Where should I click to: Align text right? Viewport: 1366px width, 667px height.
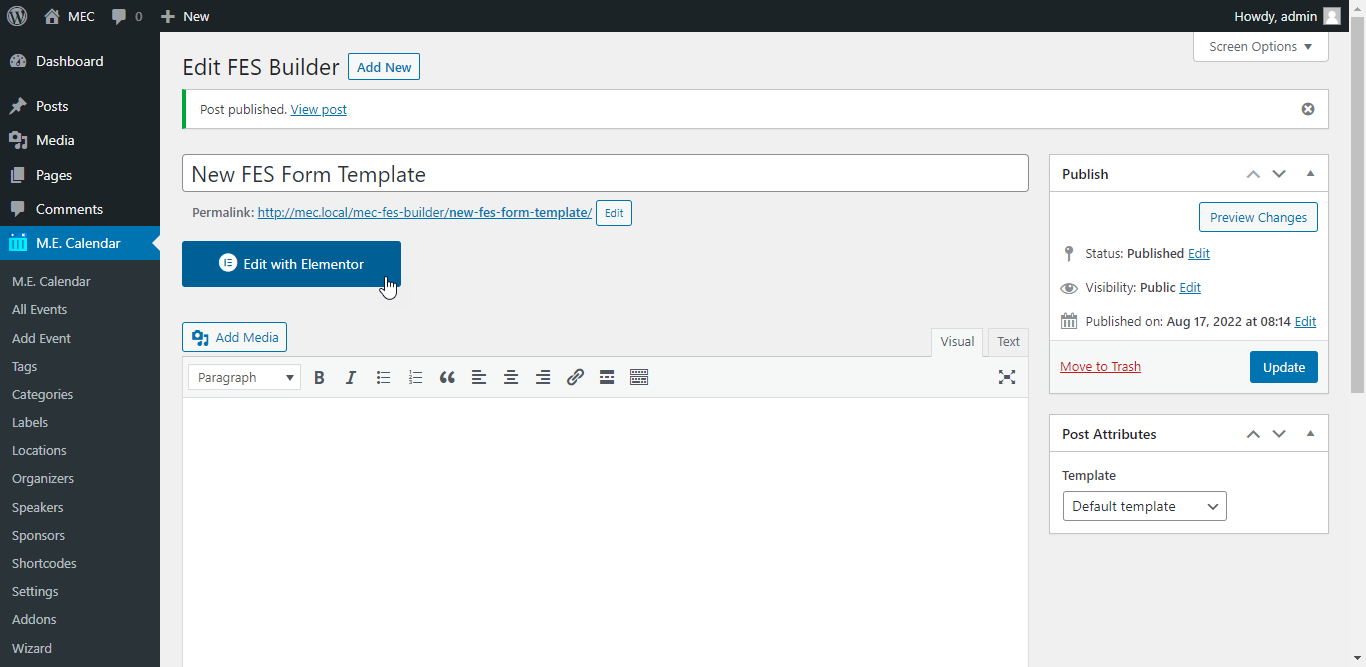(543, 377)
